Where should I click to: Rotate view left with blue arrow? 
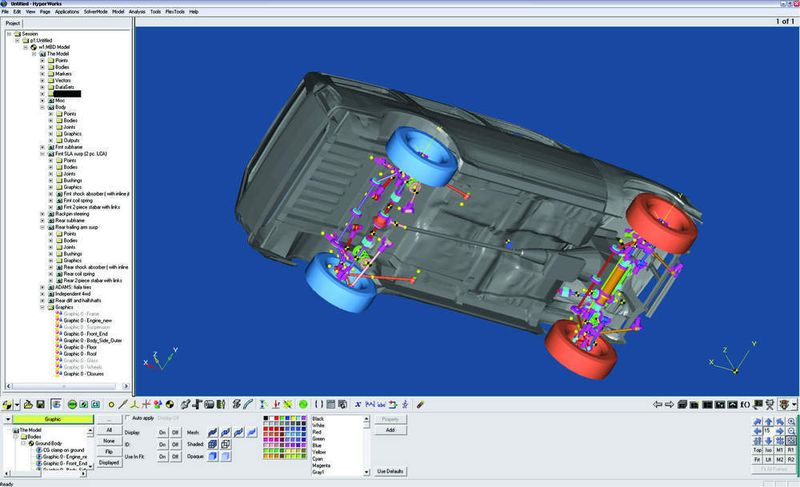[x=758, y=431]
